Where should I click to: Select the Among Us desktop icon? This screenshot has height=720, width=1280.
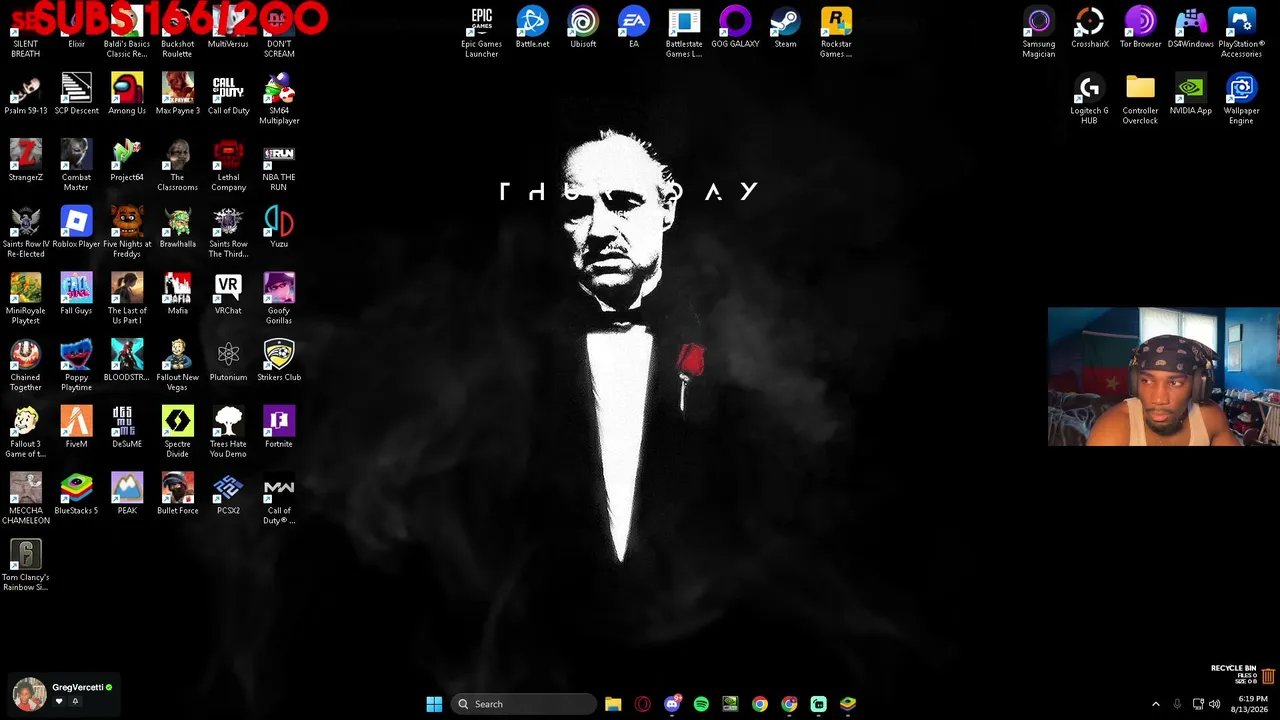[127, 94]
